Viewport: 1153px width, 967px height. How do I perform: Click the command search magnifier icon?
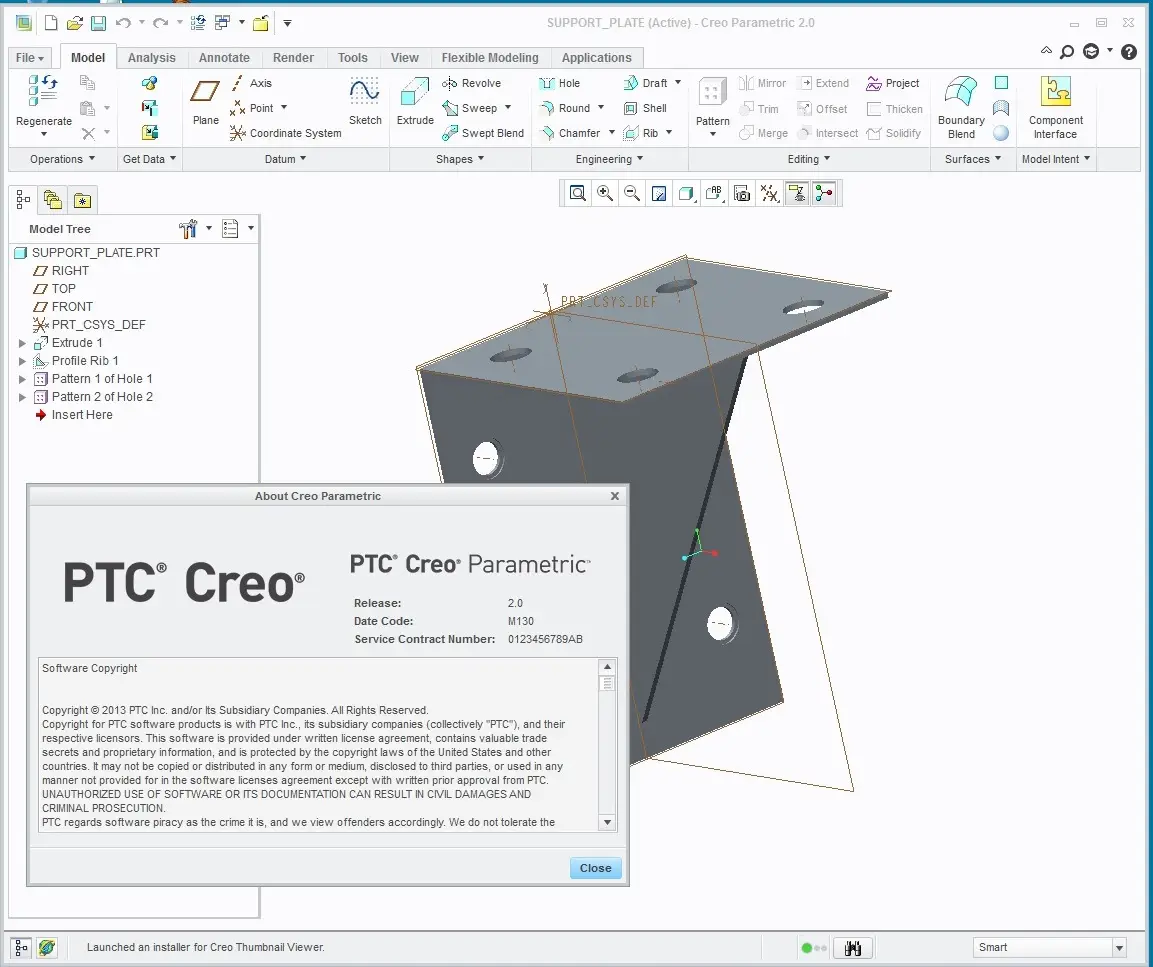coord(1067,51)
